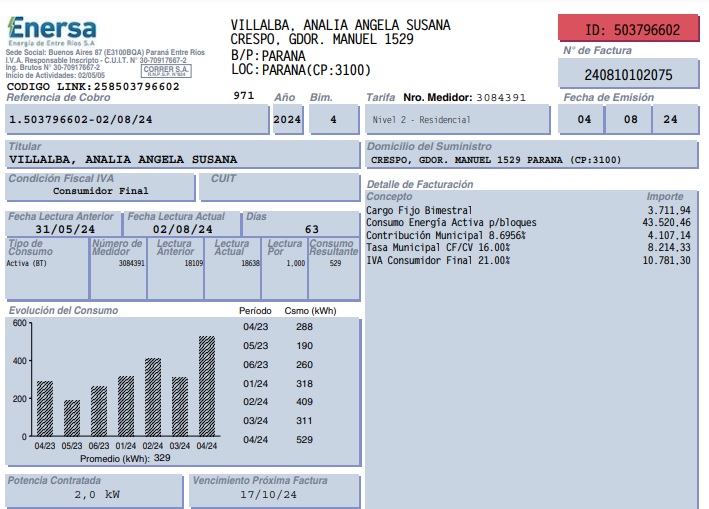709x509 pixels.
Task: Click the Potencia Contratada 2,0 kW field
Action: (x=96, y=494)
